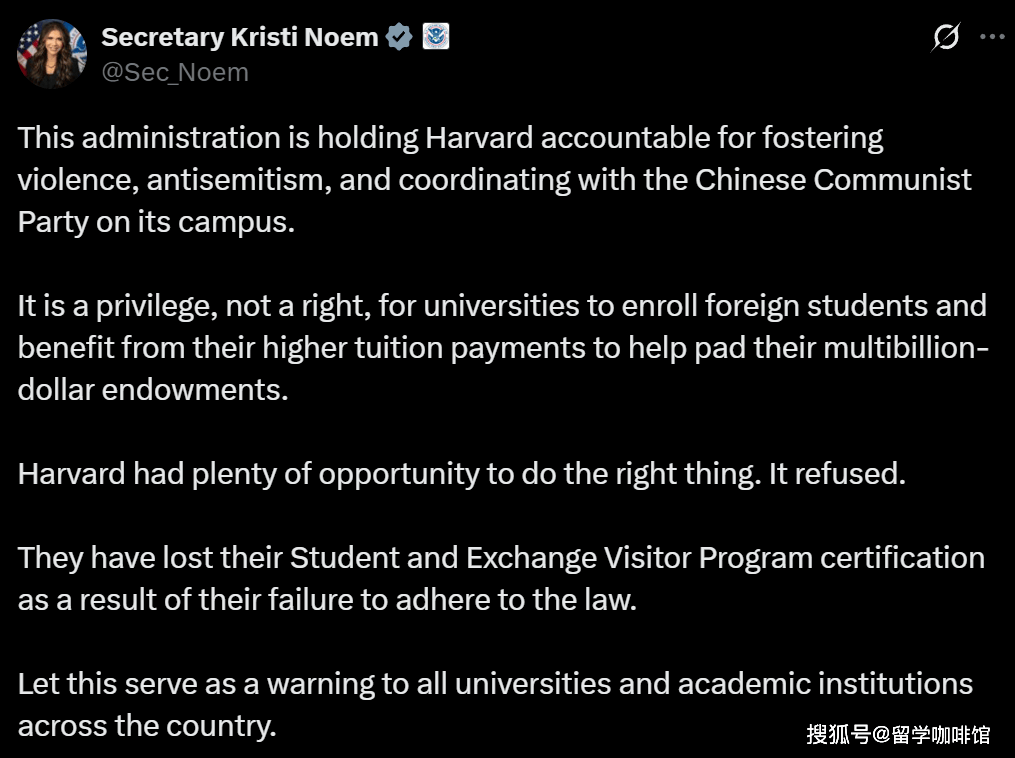
Task: Click the paragraph starting "Let this serve"
Action: 495,704
